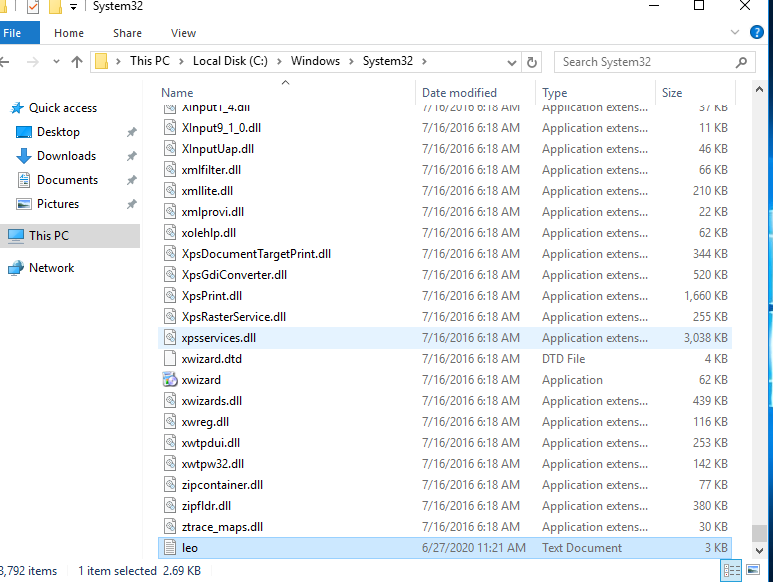
Task: Click the xwizard.dtd file icon
Action: (x=170, y=358)
